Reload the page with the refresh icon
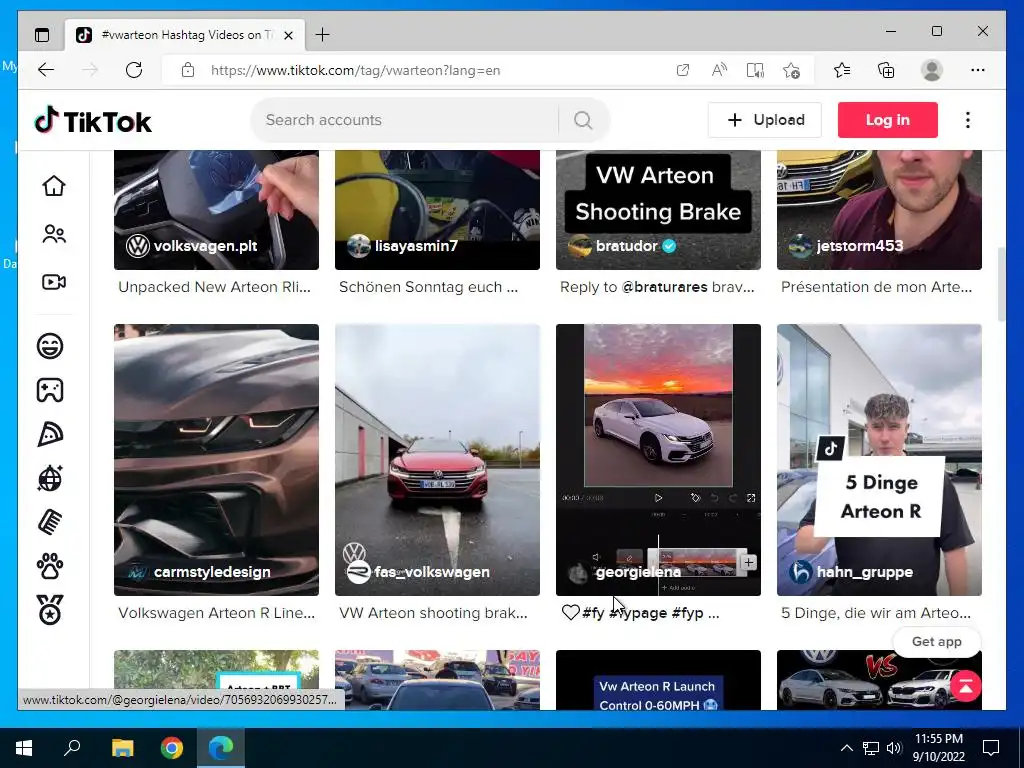1024x768 pixels. click(x=134, y=70)
